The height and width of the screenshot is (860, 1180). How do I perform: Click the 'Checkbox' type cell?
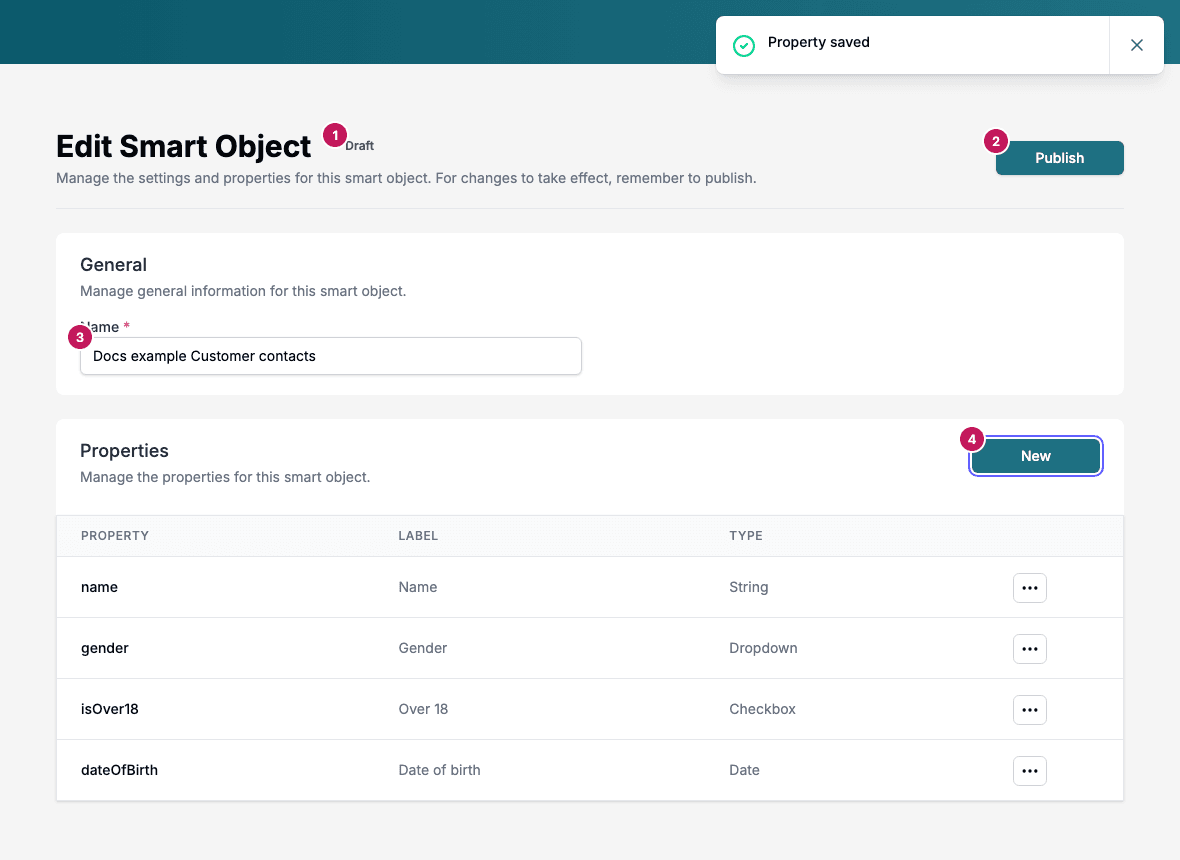click(762, 709)
